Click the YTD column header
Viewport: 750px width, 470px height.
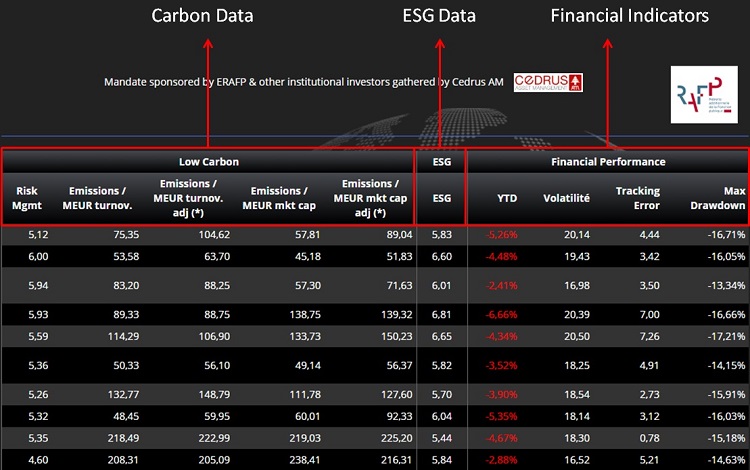click(x=507, y=198)
